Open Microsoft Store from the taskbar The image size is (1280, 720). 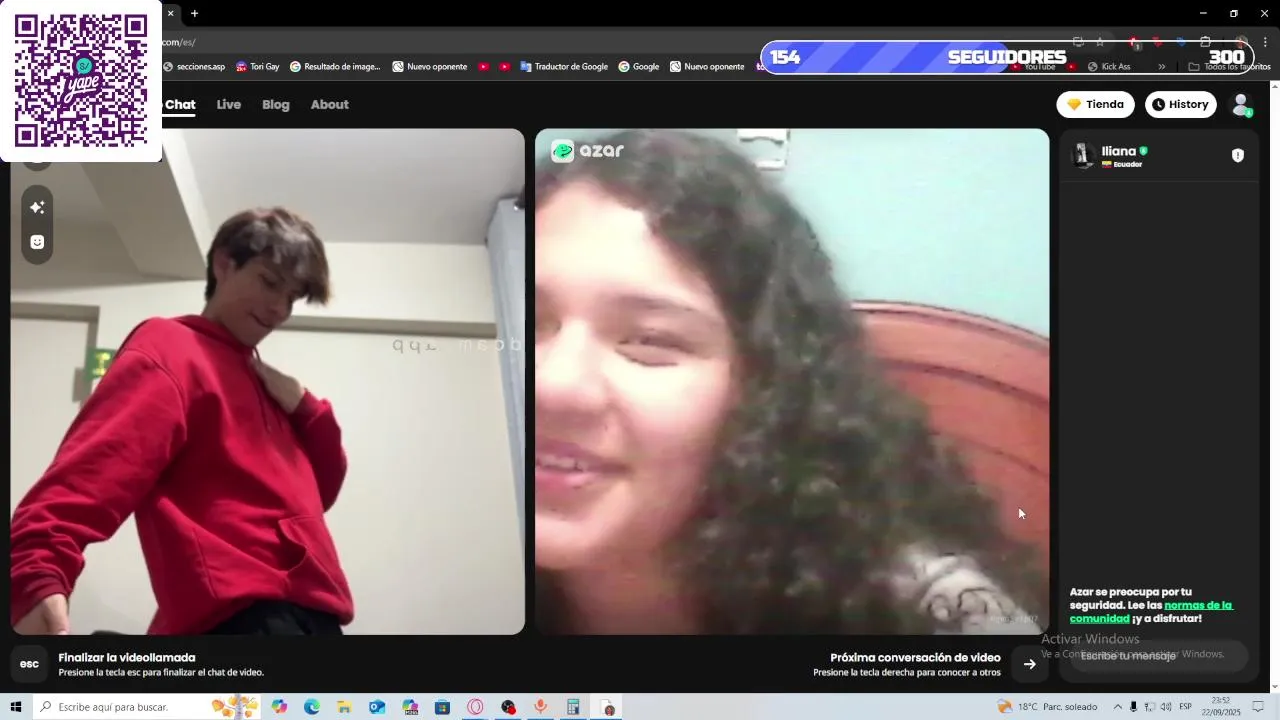tap(442, 707)
